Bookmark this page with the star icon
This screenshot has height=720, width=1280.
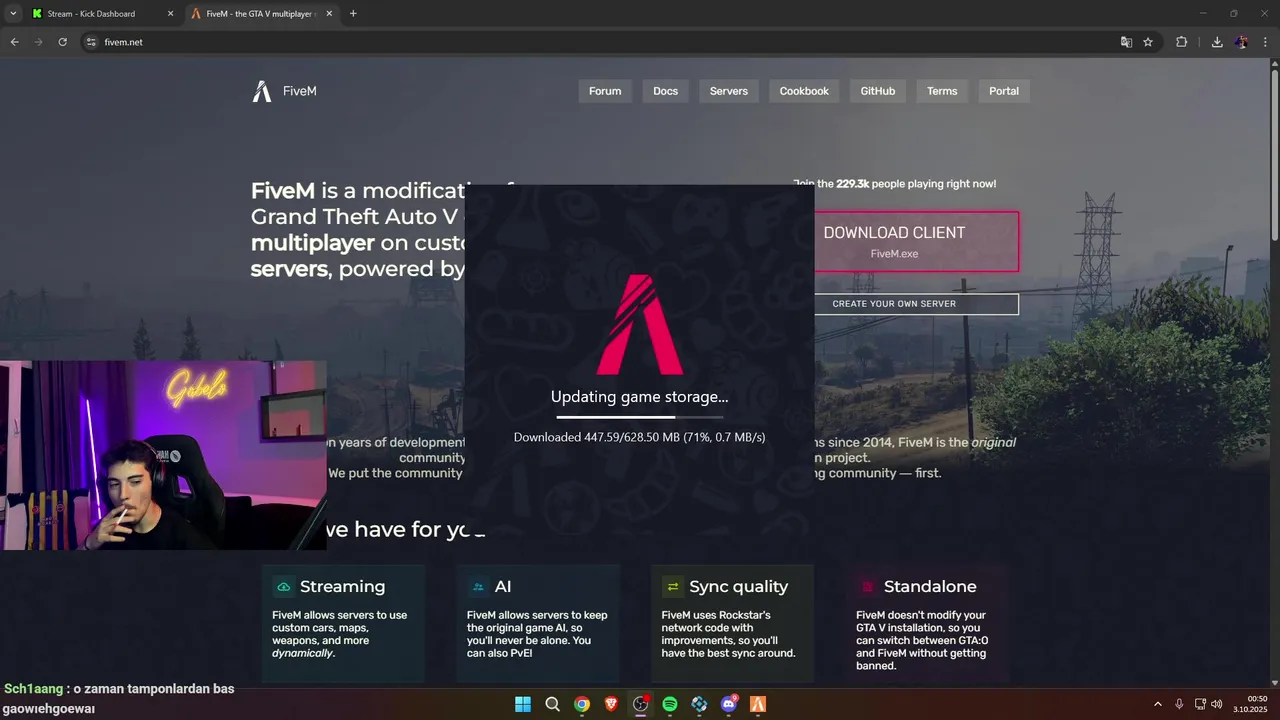click(x=1148, y=42)
